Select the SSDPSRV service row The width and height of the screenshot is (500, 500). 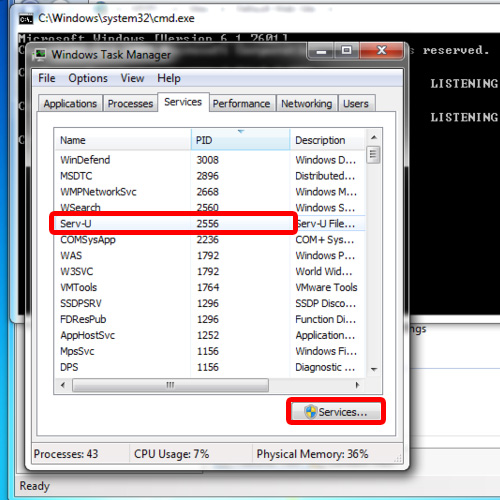[210, 303]
